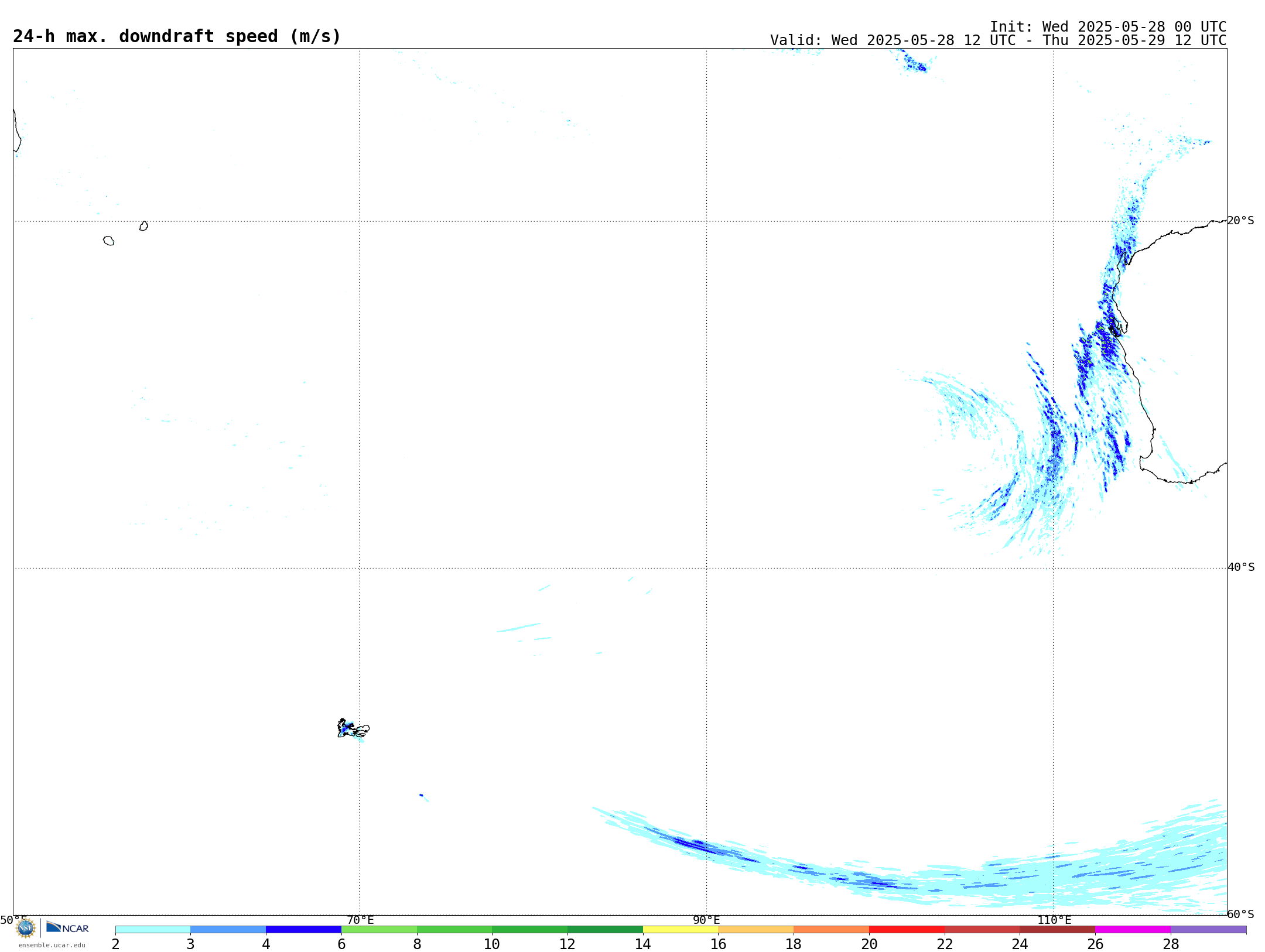Screen dimensions: 1265x952
Task: Click the colorbar tick label '4'
Action: point(266,944)
